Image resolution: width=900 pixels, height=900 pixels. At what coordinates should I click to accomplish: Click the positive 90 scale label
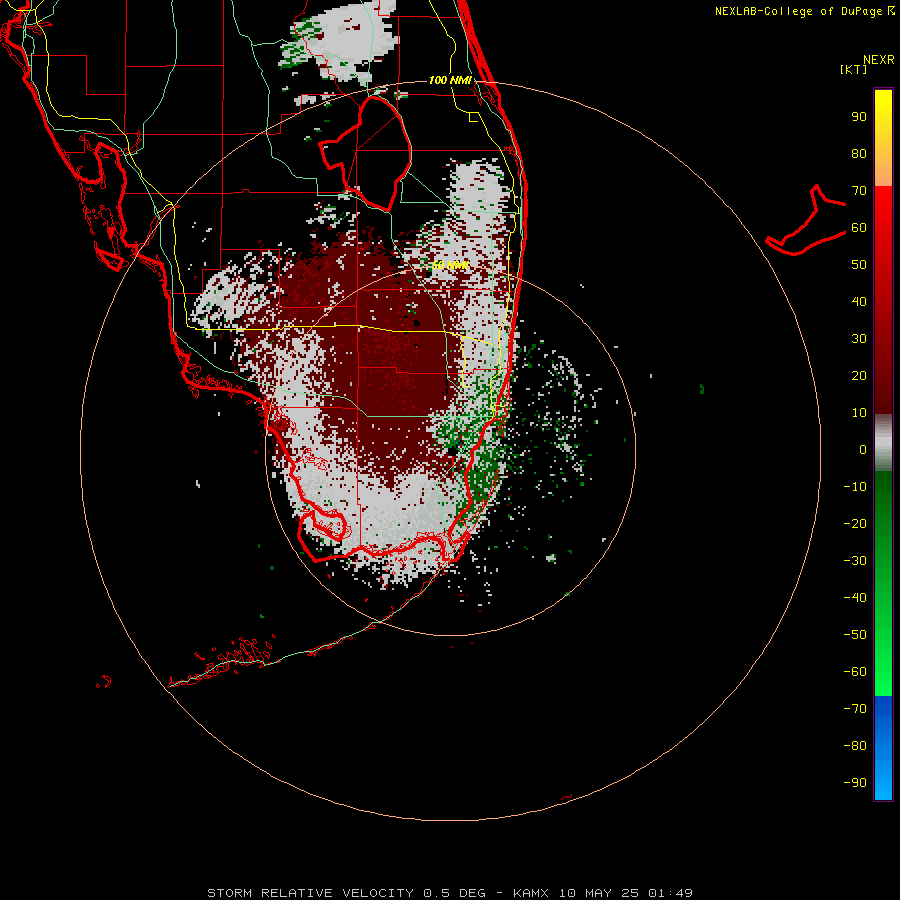pyautogui.click(x=859, y=117)
